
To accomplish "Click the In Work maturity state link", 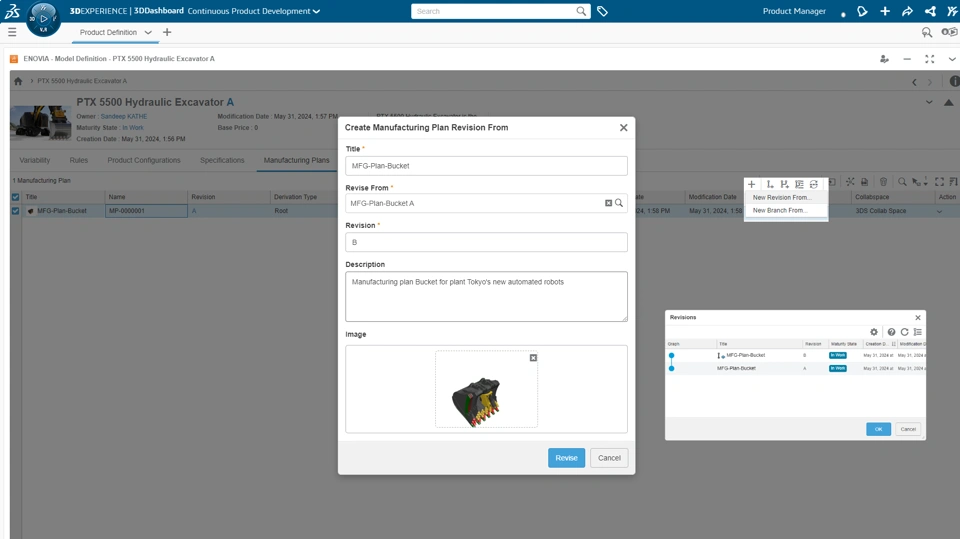I will tap(133, 128).
